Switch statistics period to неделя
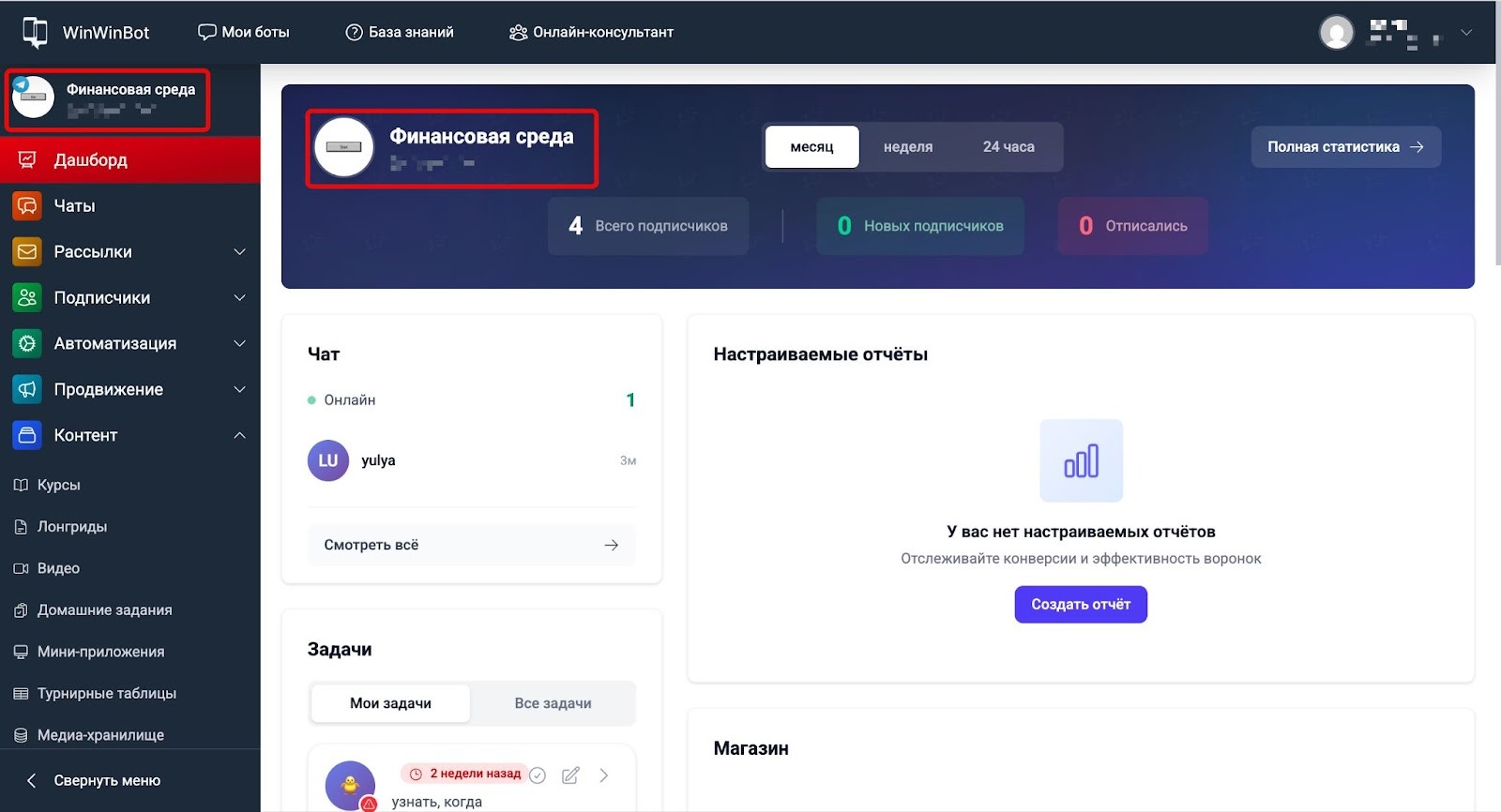 907,147
